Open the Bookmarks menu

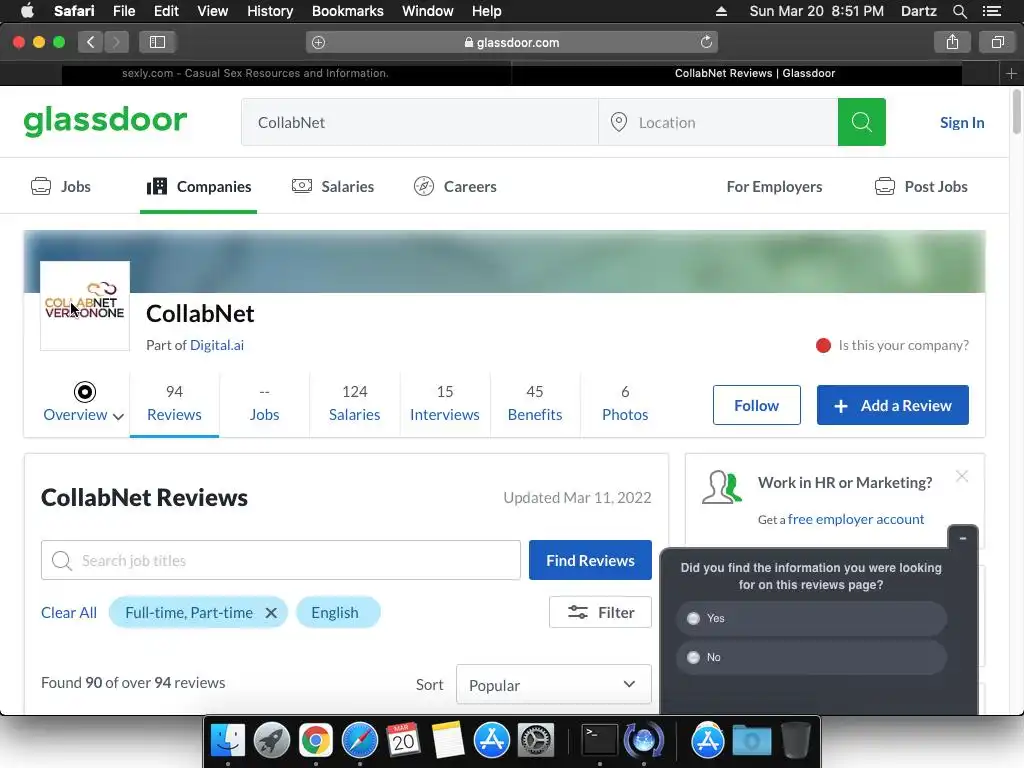[347, 11]
